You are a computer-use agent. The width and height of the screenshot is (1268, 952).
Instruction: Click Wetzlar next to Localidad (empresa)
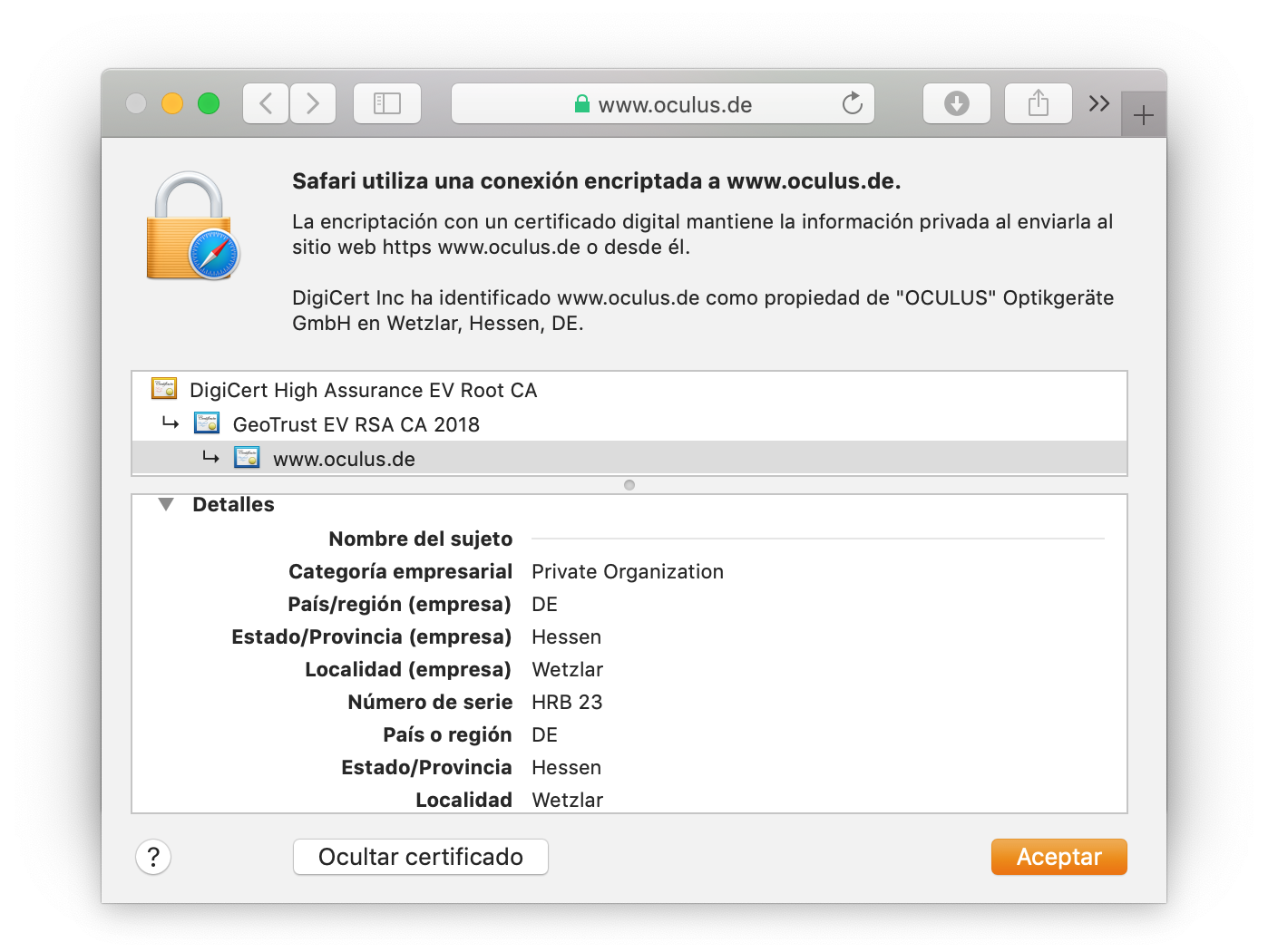point(567,670)
